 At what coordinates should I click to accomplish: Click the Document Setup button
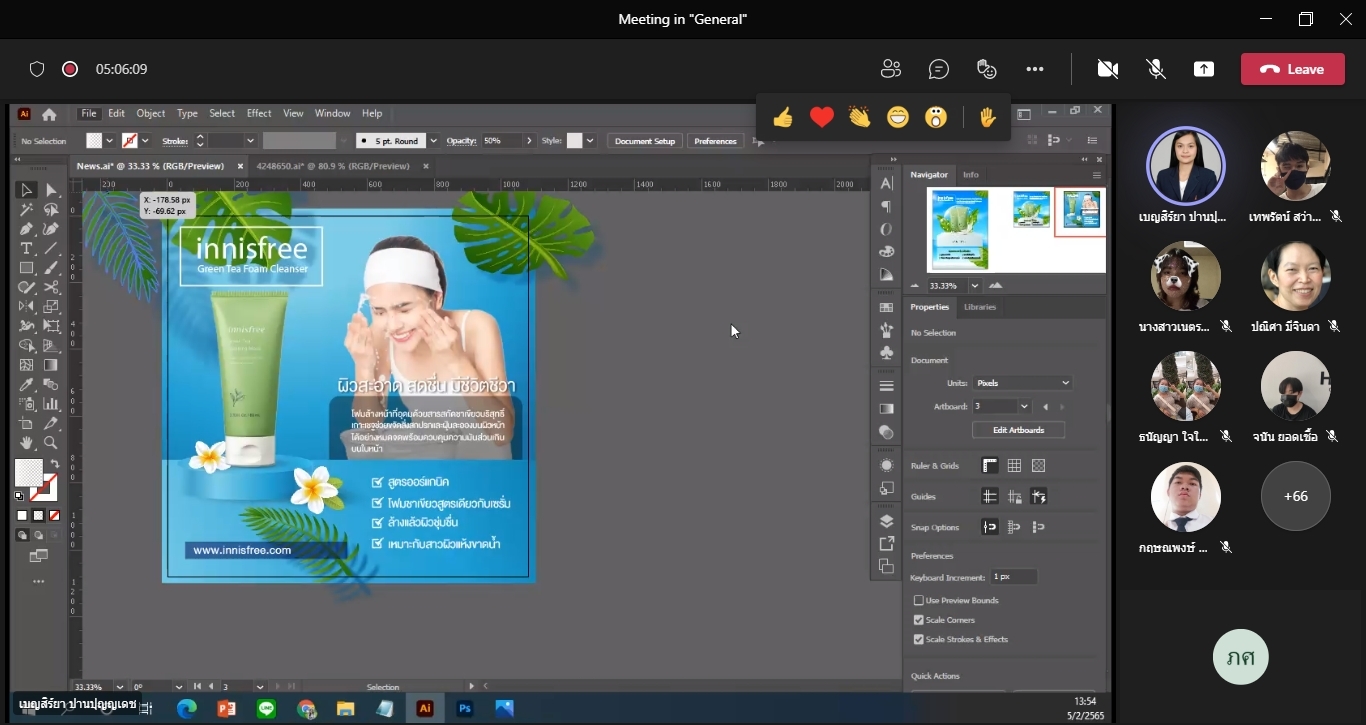645,141
